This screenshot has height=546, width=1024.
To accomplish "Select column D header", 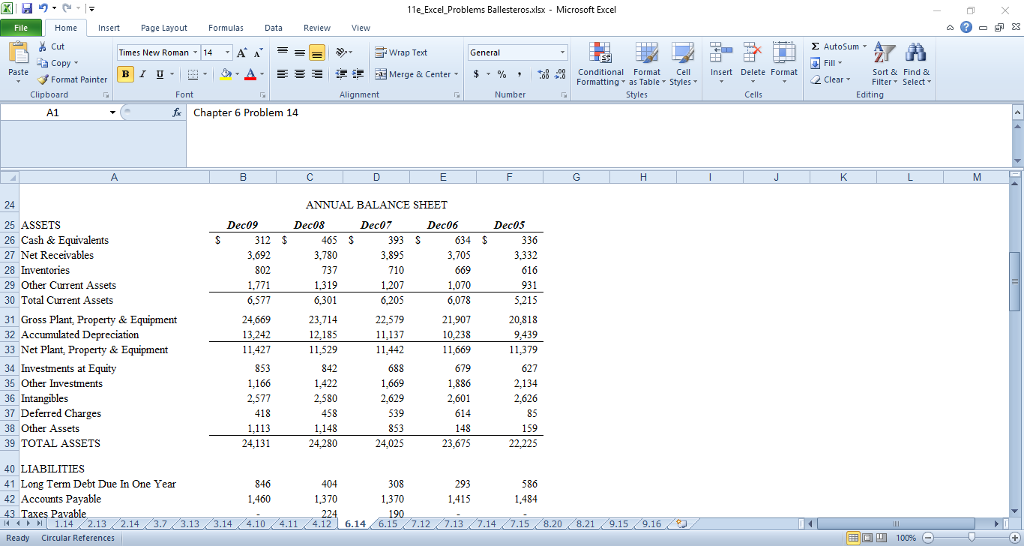I will (x=376, y=177).
